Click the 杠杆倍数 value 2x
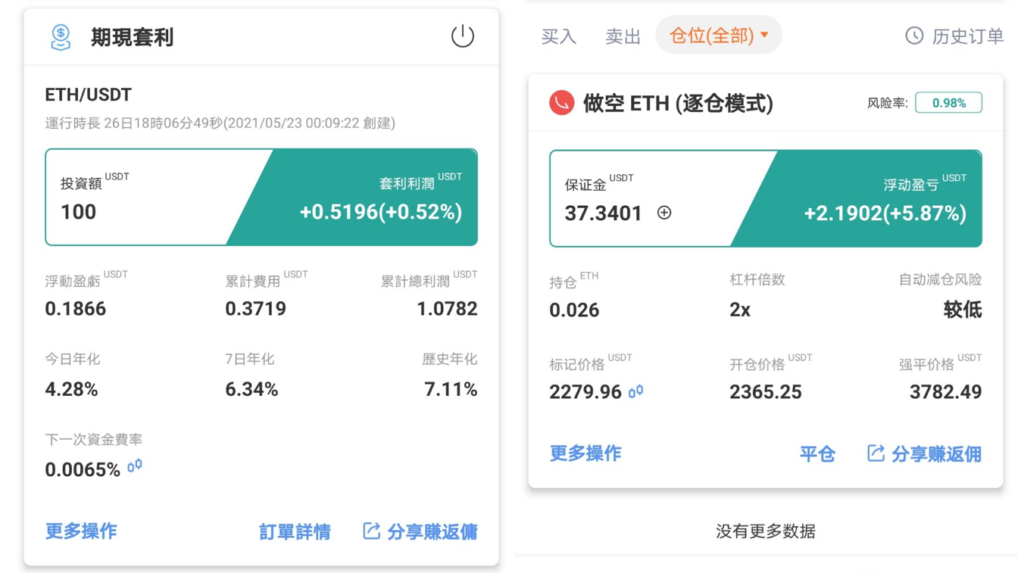The height and width of the screenshot is (573, 1024). (740, 310)
